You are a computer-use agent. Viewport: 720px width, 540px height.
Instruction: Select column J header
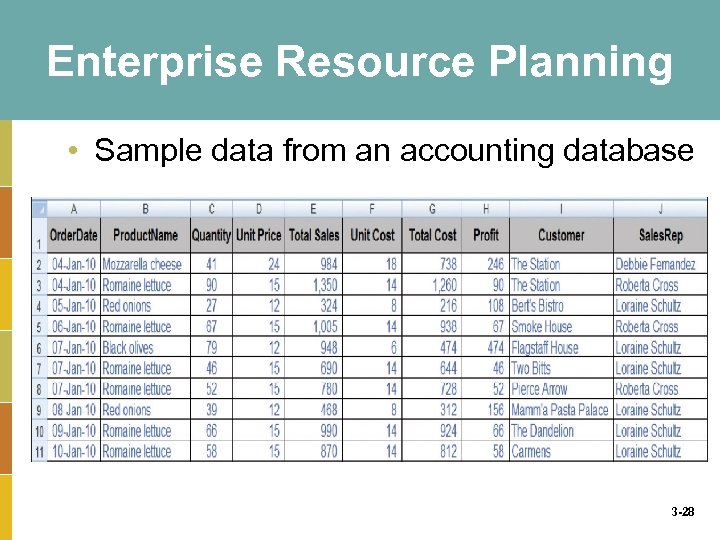click(x=661, y=209)
